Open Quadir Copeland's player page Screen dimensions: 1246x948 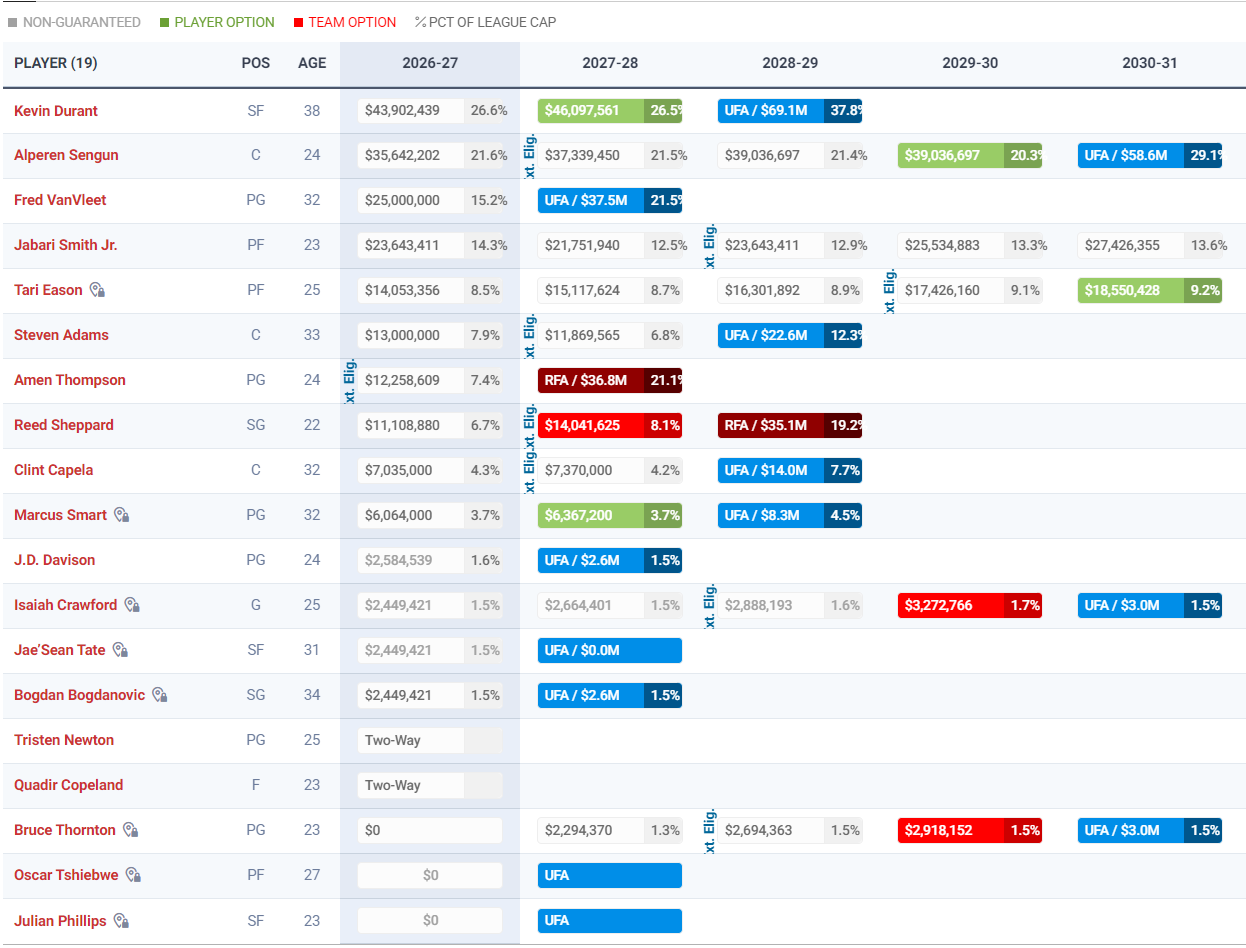(x=69, y=785)
